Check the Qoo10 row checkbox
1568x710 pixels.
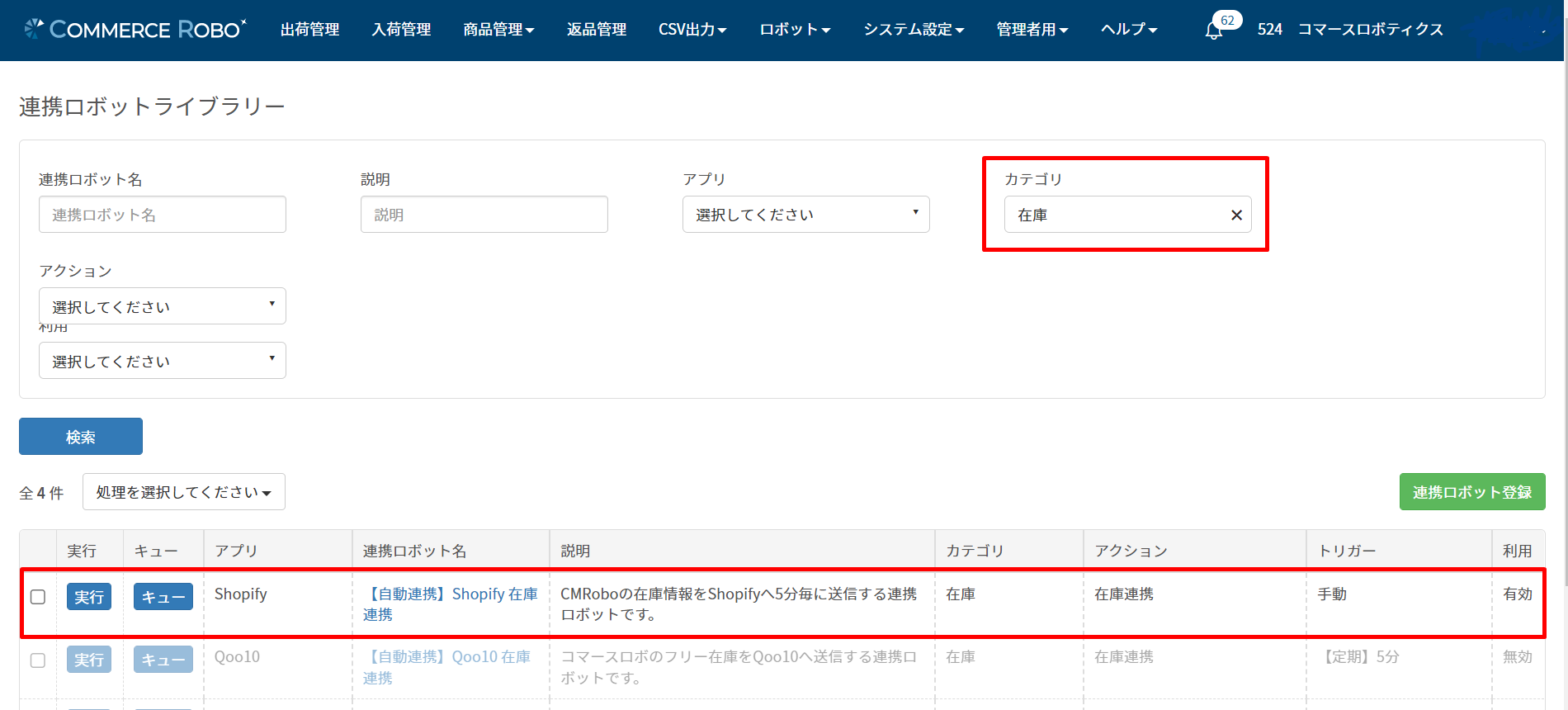pyautogui.click(x=38, y=660)
